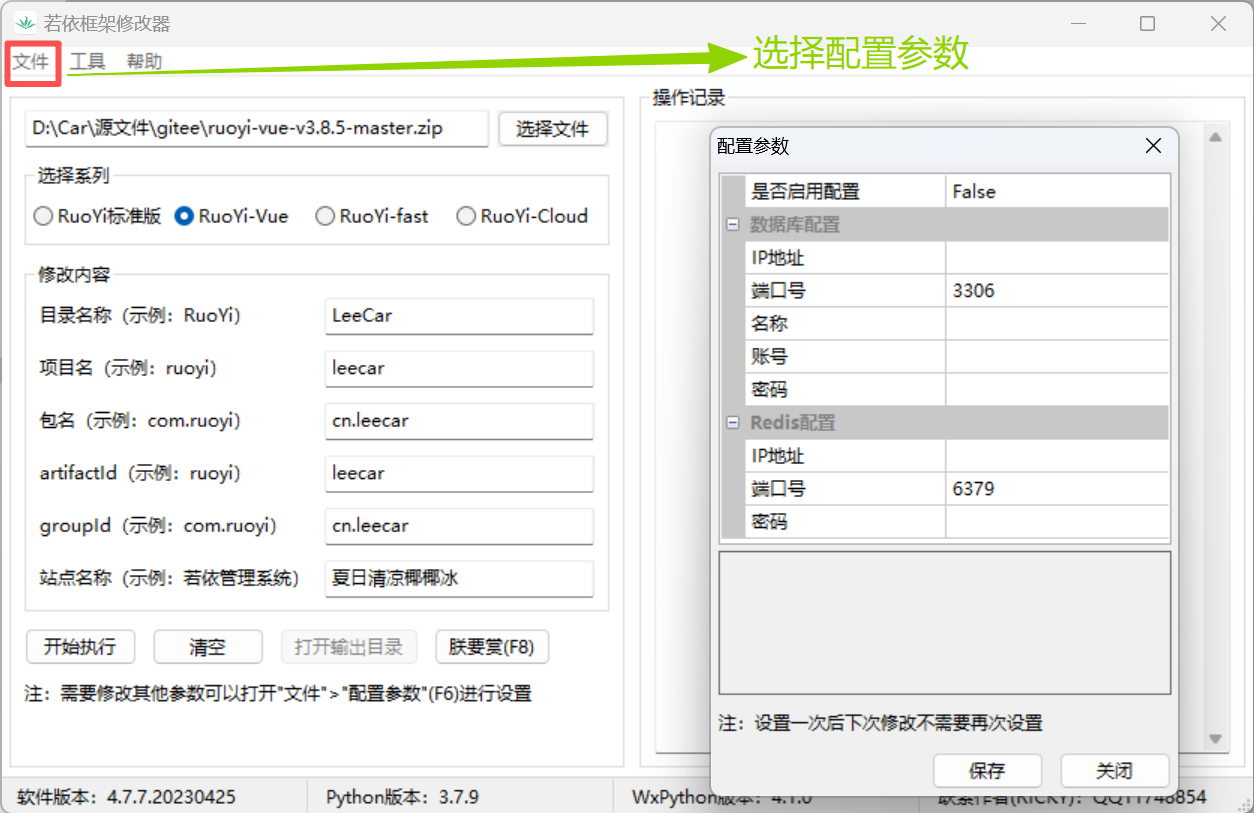
Task: Click the 开始执行 button
Action: 80,647
